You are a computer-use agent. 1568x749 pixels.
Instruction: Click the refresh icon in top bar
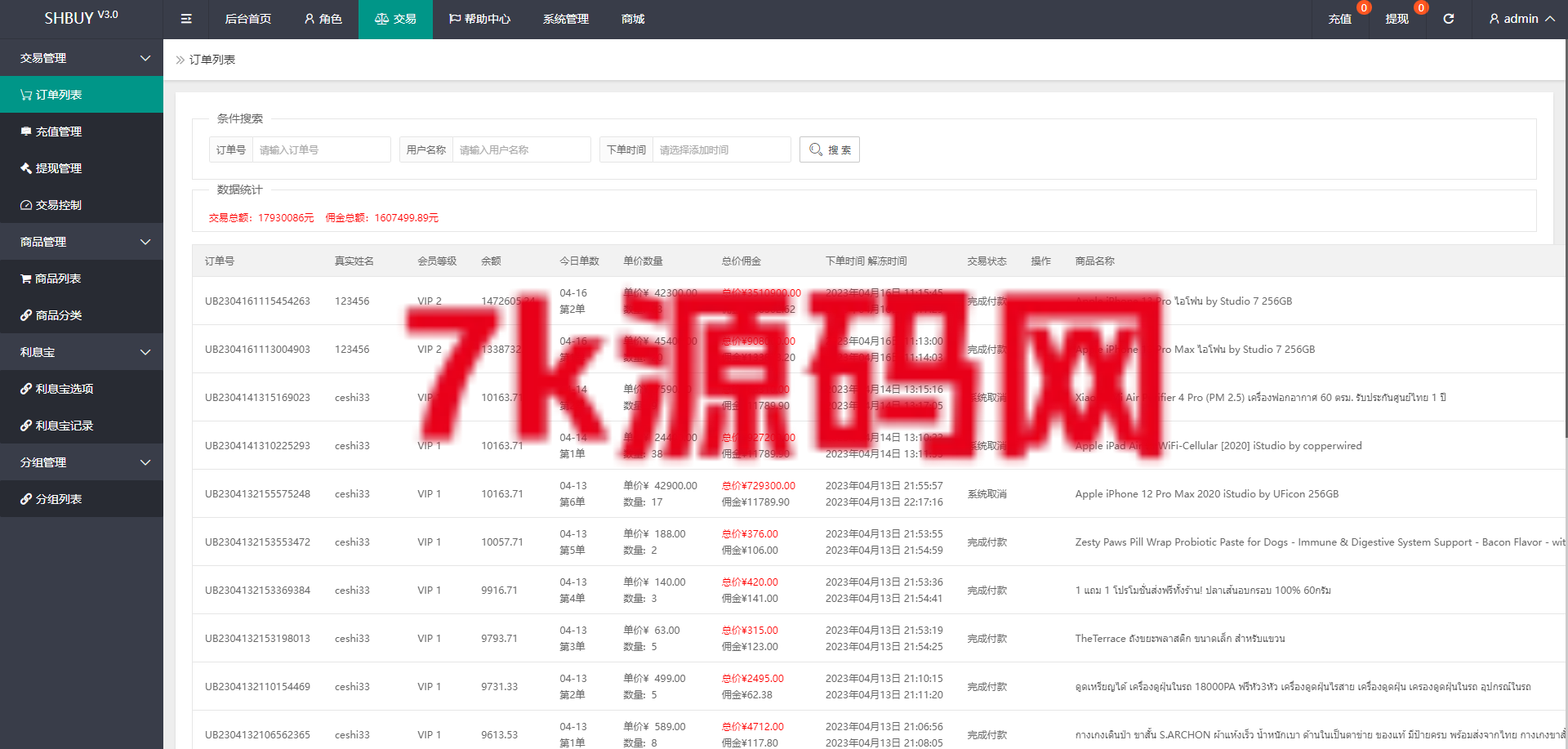click(x=1449, y=19)
